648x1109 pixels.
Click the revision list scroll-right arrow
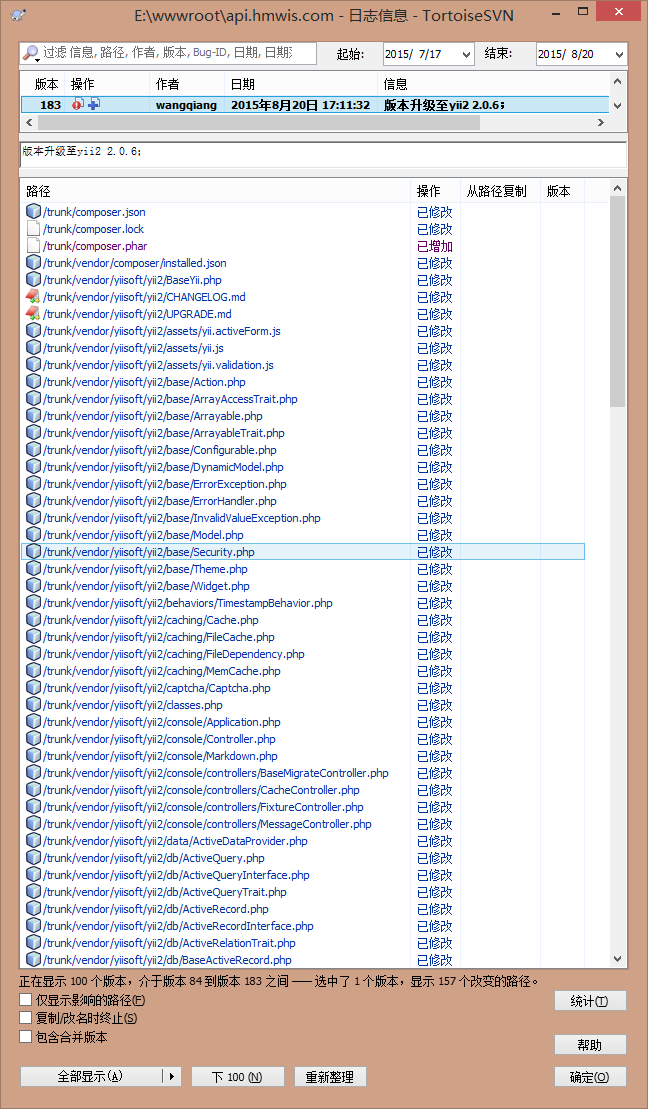[x=601, y=122]
